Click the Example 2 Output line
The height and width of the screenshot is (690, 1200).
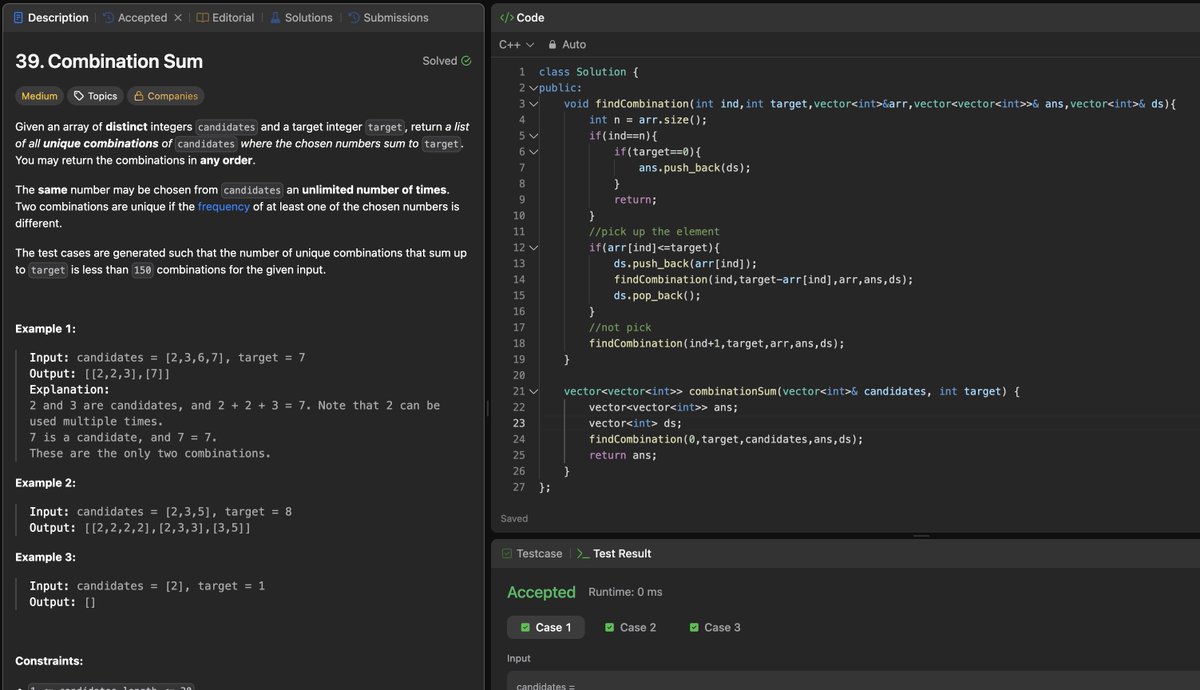(140, 527)
